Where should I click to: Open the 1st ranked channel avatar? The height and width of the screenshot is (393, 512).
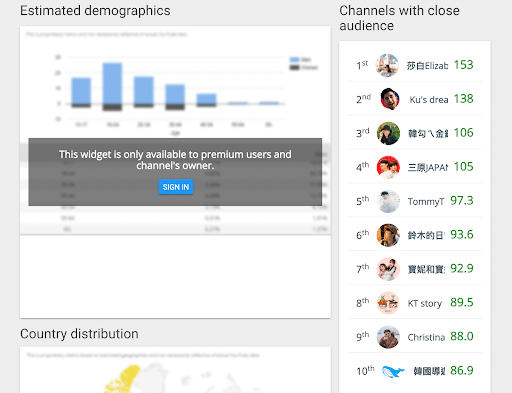pyautogui.click(x=387, y=65)
